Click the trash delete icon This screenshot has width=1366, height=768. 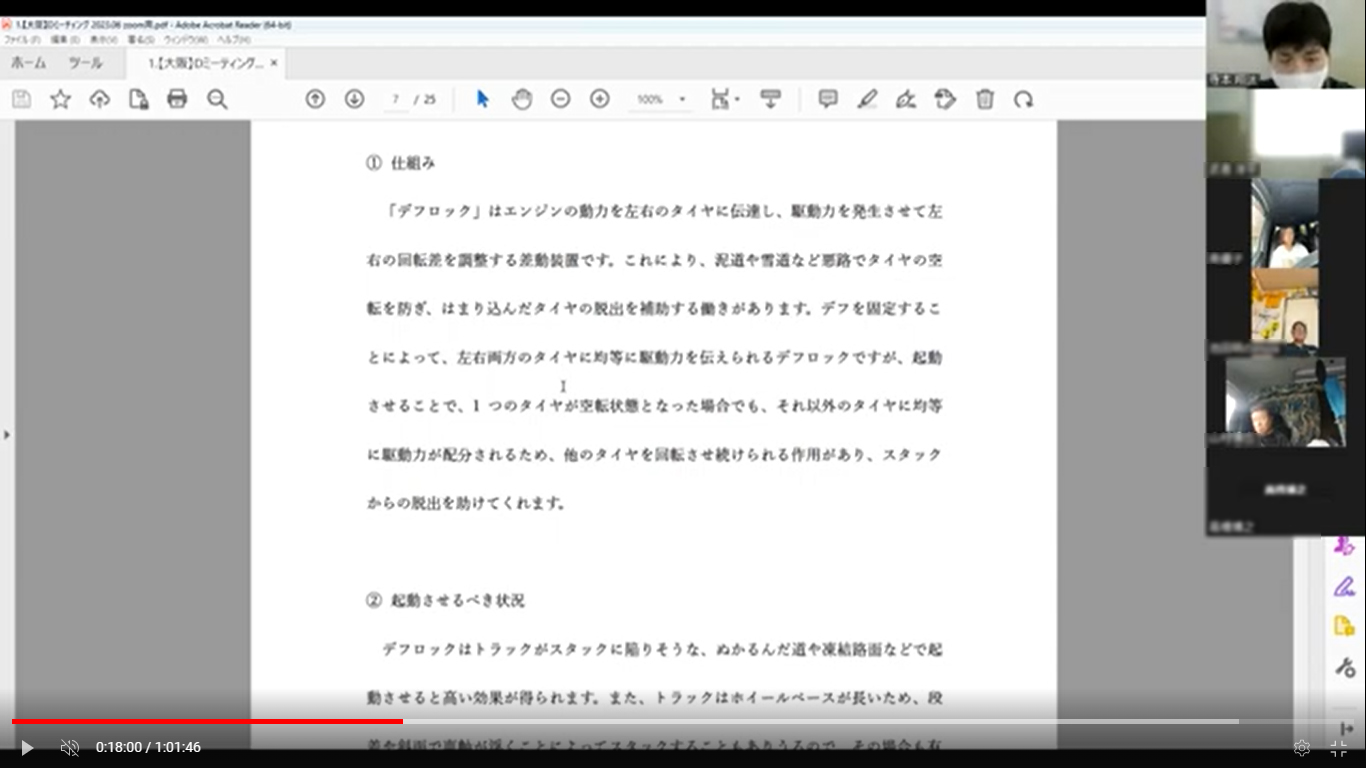(985, 99)
